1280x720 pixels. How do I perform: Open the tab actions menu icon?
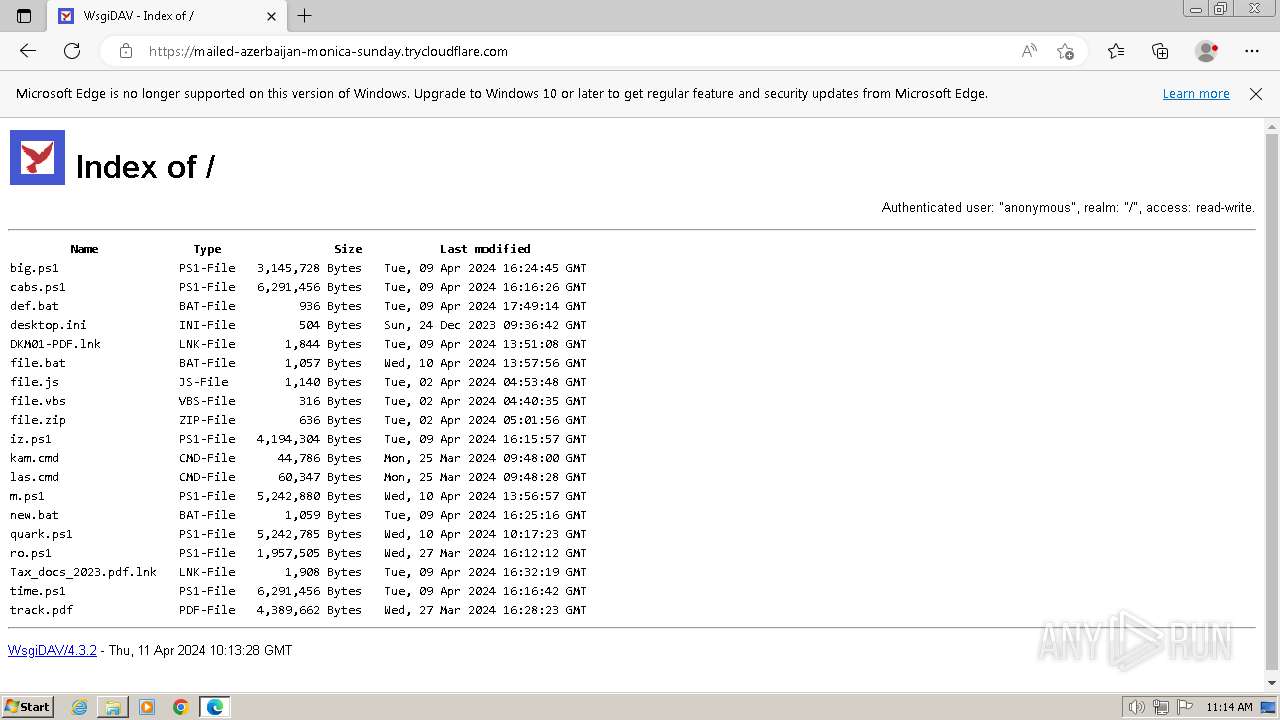pyautogui.click(x=24, y=16)
